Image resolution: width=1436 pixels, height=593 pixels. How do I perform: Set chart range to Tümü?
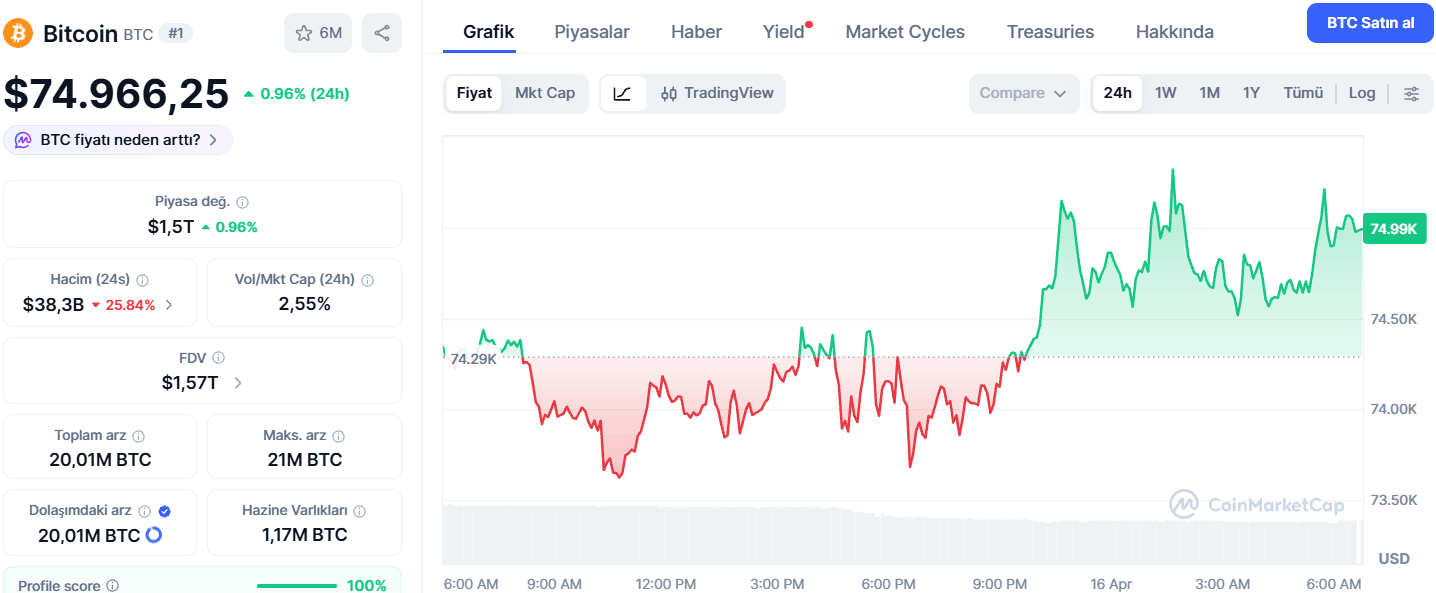pyautogui.click(x=1303, y=93)
